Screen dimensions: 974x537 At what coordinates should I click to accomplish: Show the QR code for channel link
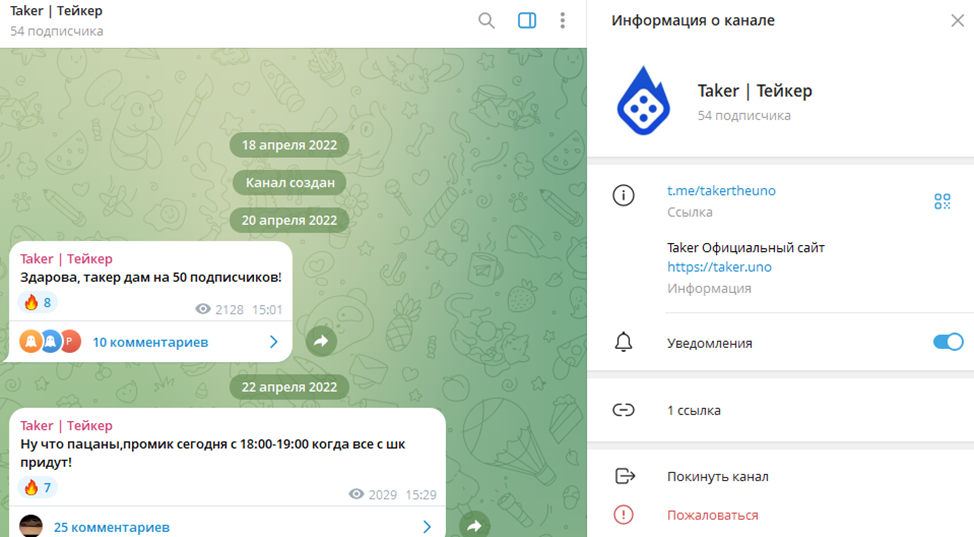coord(942,201)
